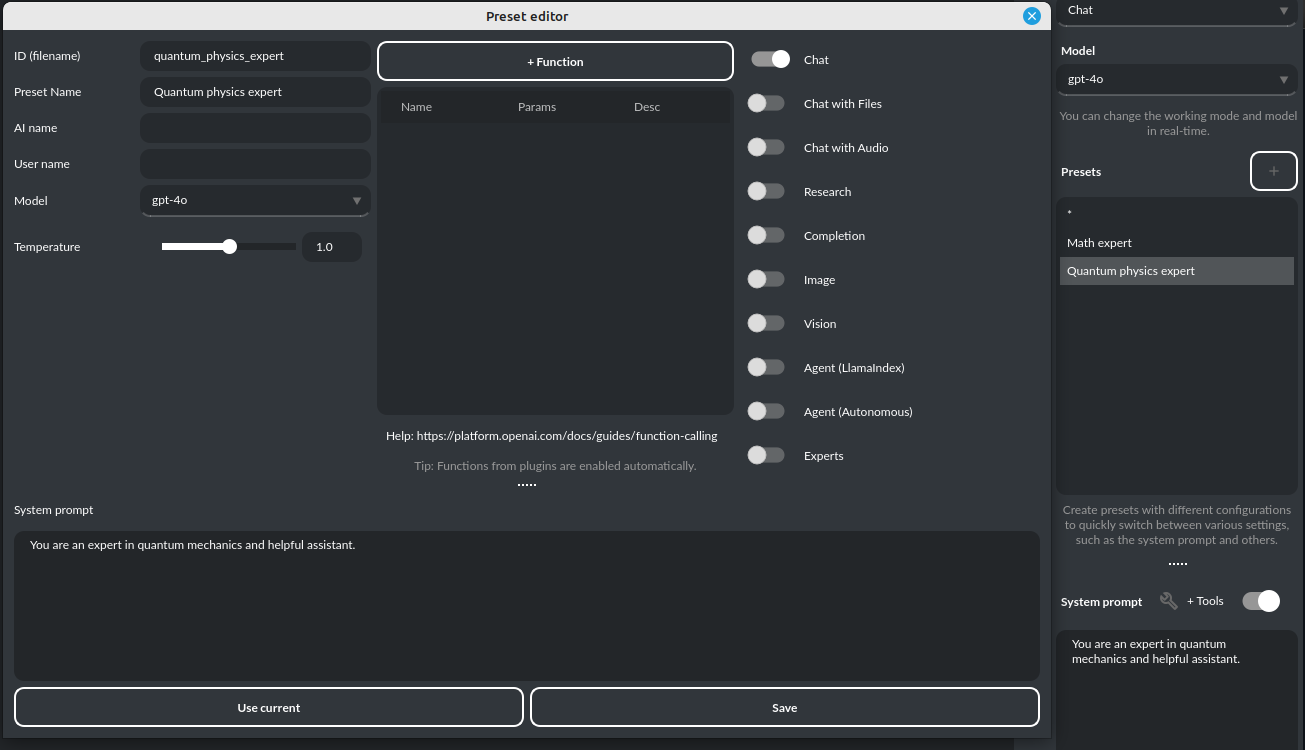
Task: Expand the sidebar Model gpt-4o dropdown
Action: pyautogui.click(x=1176, y=79)
